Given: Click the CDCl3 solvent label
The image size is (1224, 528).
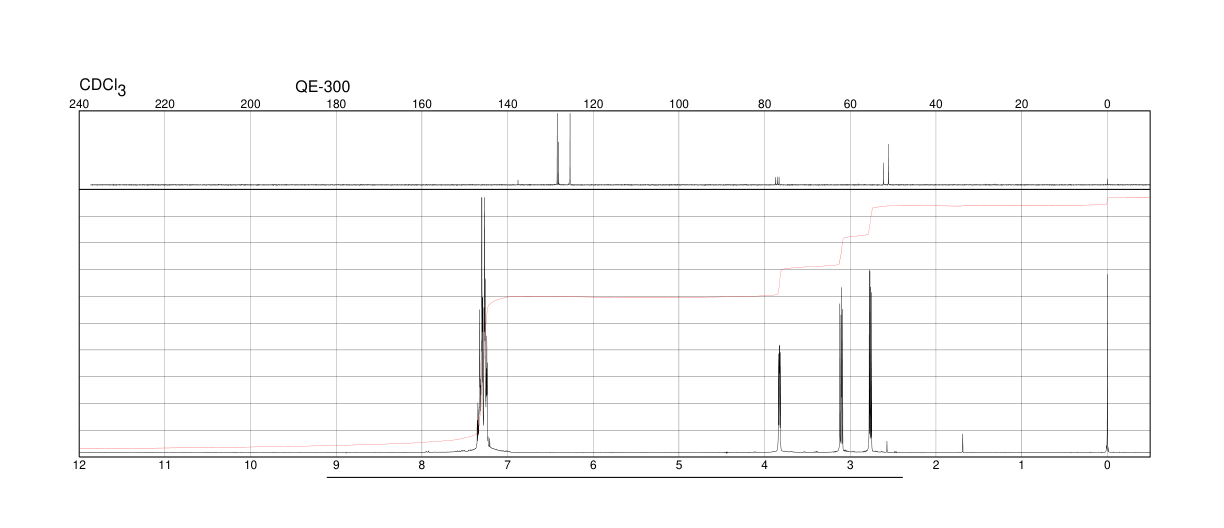Looking at the screenshot, I should [103, 87].
